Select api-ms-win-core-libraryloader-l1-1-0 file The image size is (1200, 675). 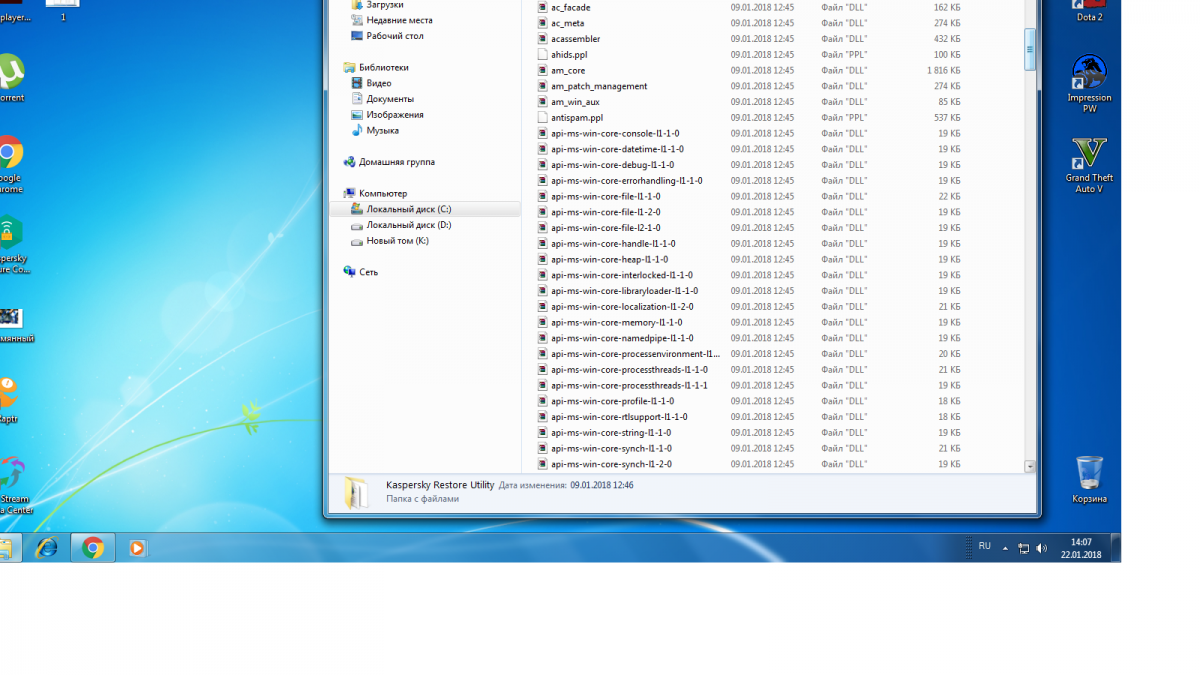(x=625, y=291)
